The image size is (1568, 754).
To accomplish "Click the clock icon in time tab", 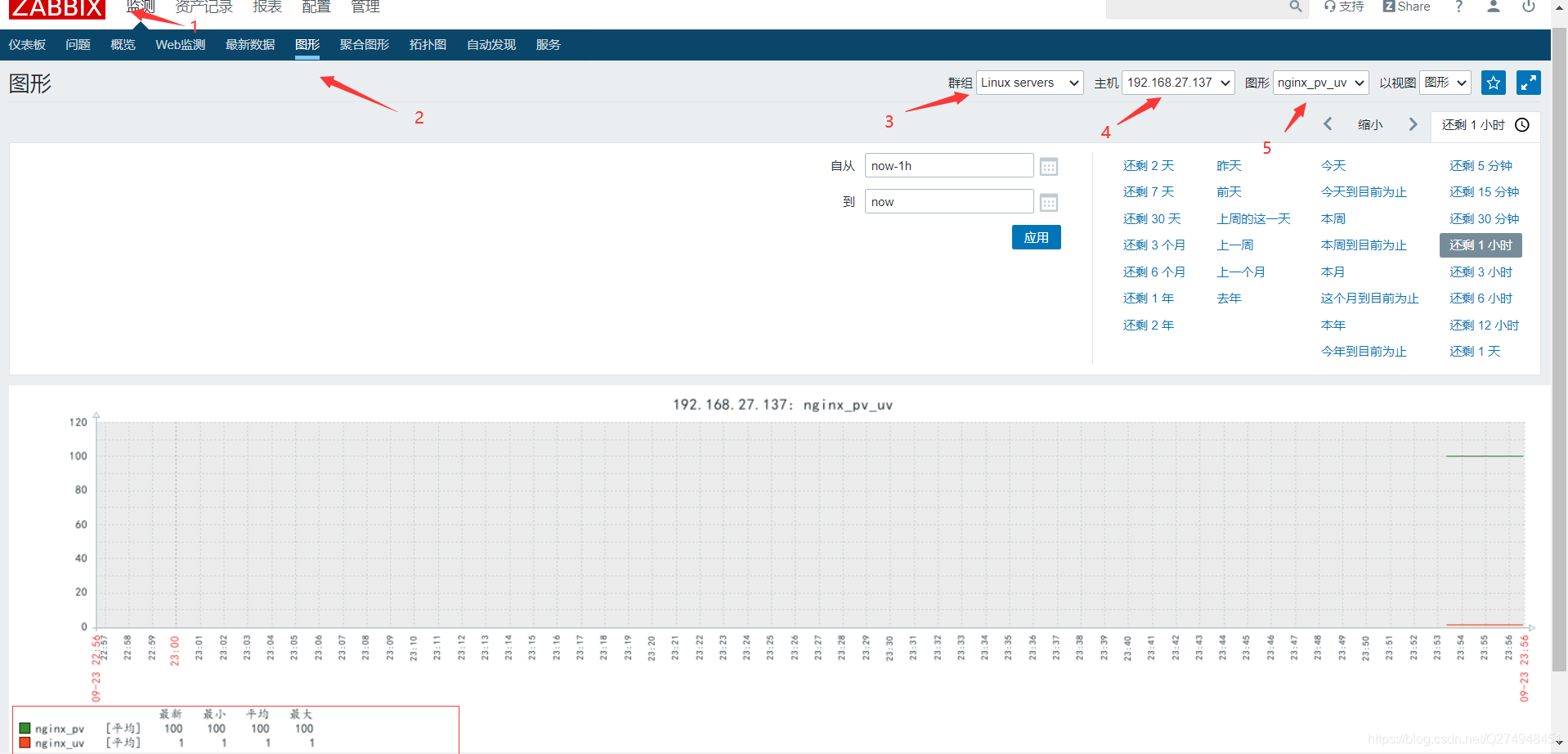I will [1522, 125].
